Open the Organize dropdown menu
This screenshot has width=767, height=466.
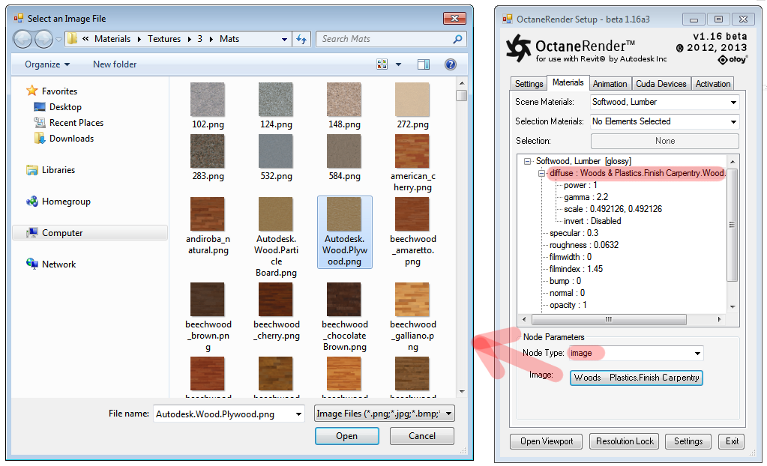47,65
